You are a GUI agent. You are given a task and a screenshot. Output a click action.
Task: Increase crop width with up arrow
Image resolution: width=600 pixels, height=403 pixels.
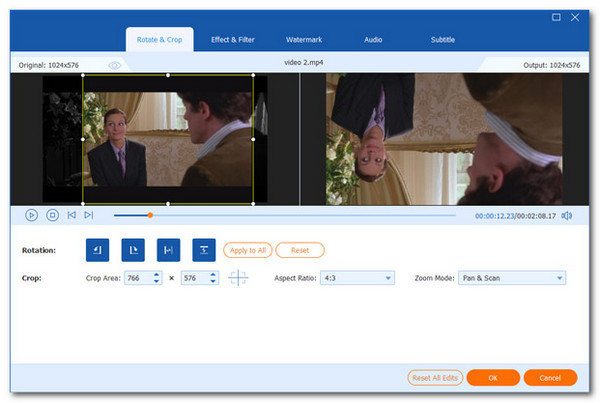pos(156,274)
